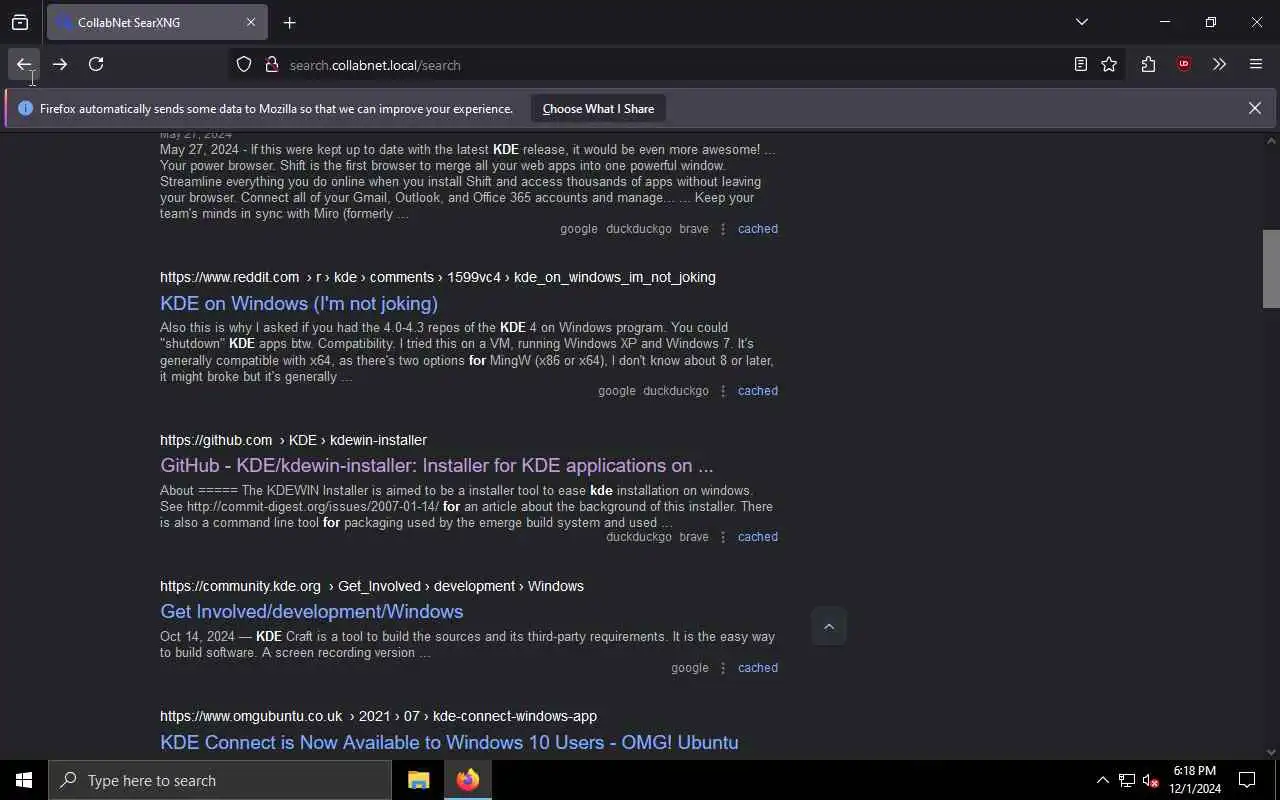This screenshot has width=1280, height=800.
Task: Open options dots for Get Involved result
Action: (723, 668)
